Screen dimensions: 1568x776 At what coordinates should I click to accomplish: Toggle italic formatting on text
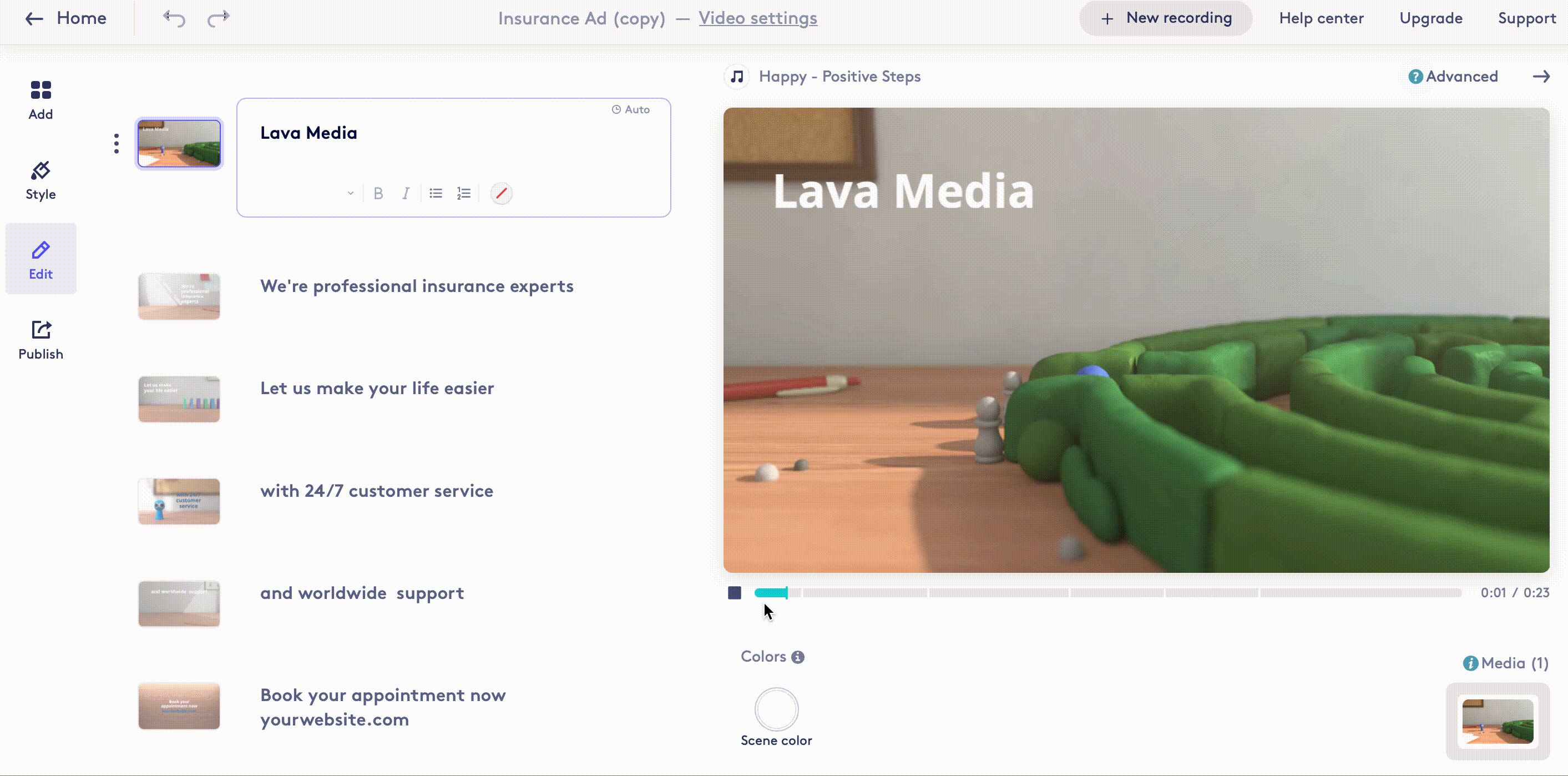pos(406,193)
